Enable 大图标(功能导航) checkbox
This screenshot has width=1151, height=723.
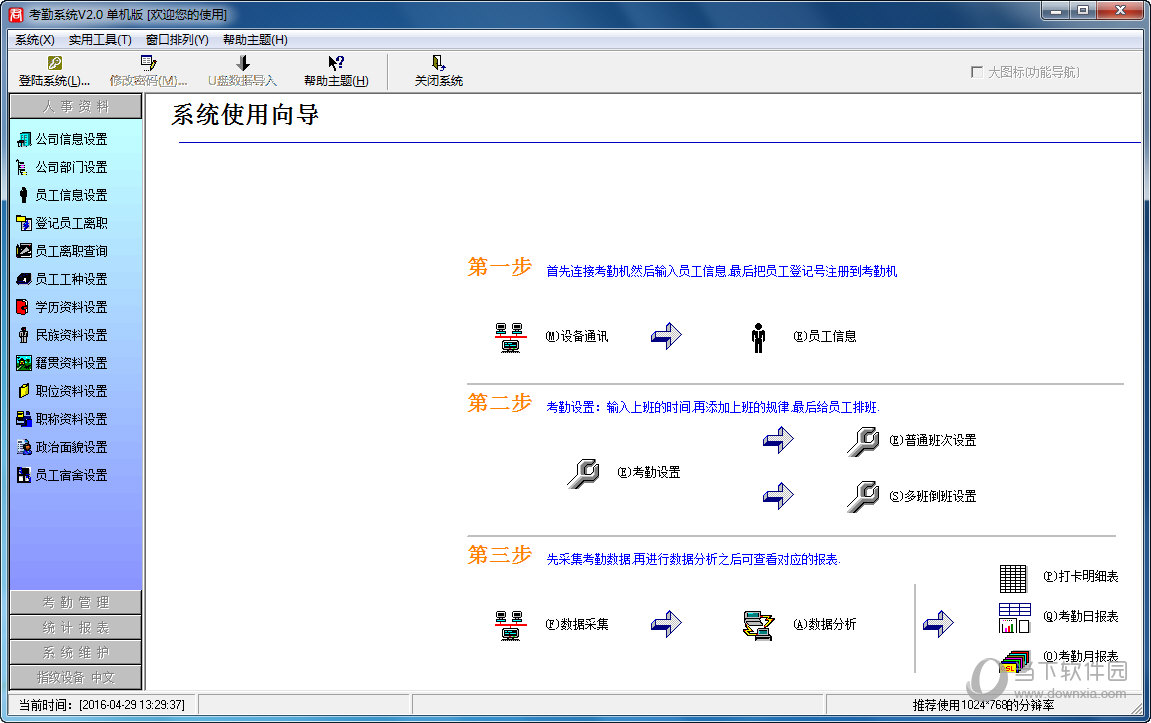[x=976, y=72]
